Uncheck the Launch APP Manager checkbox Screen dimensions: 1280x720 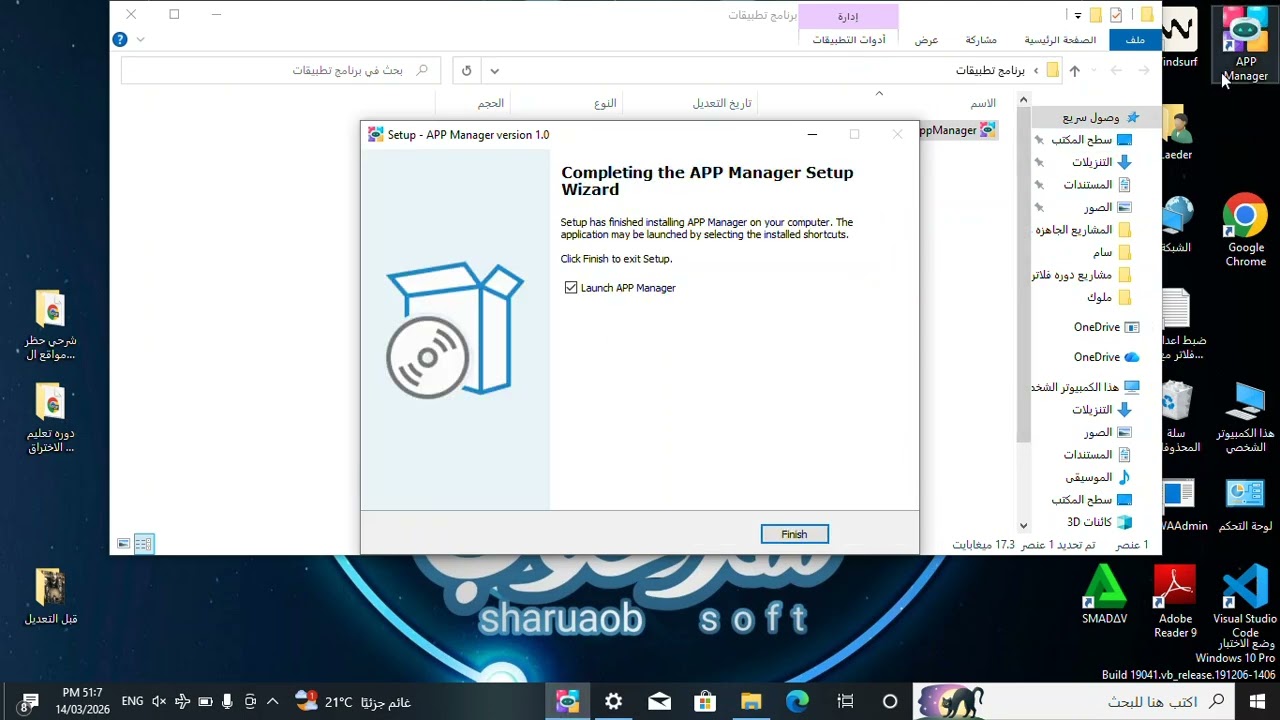[571, 288]
